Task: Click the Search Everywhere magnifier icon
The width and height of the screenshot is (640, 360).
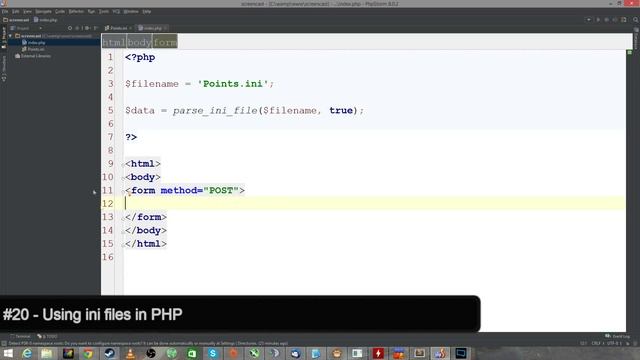Action: click(636, 20)
